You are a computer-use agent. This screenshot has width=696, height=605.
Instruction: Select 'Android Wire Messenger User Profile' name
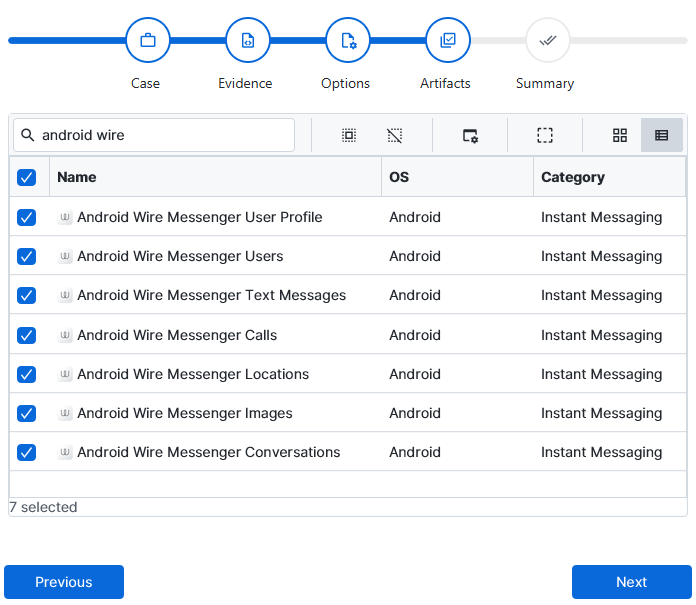[200, 217]
